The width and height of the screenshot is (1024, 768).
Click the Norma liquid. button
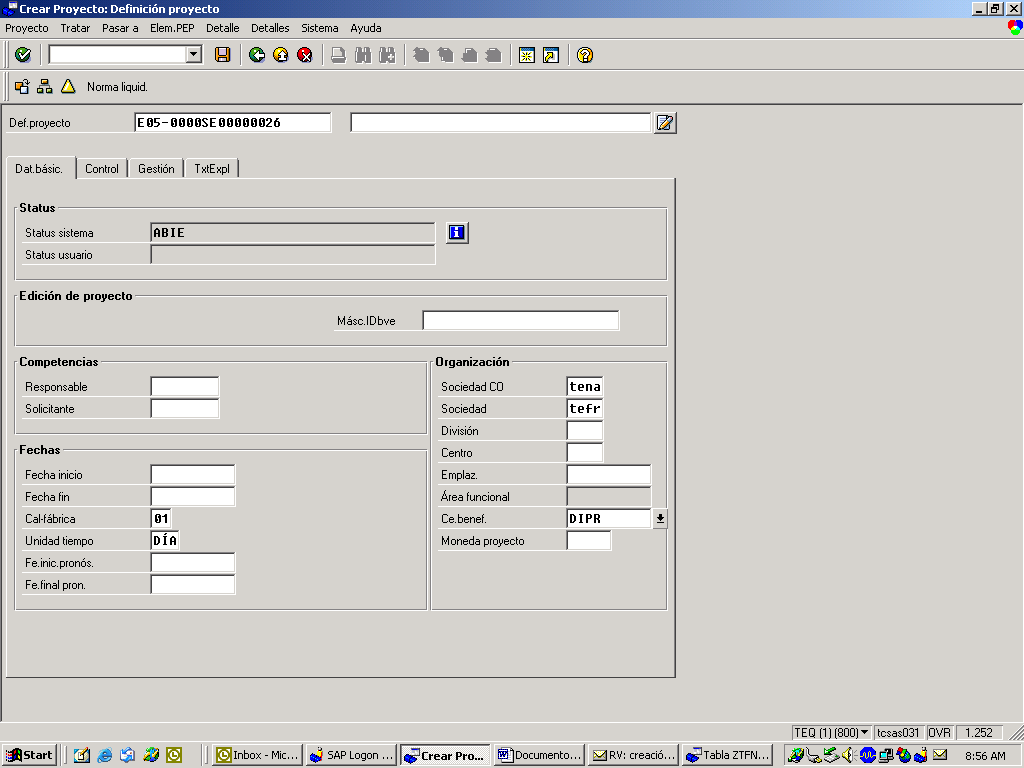click(118, 87)
